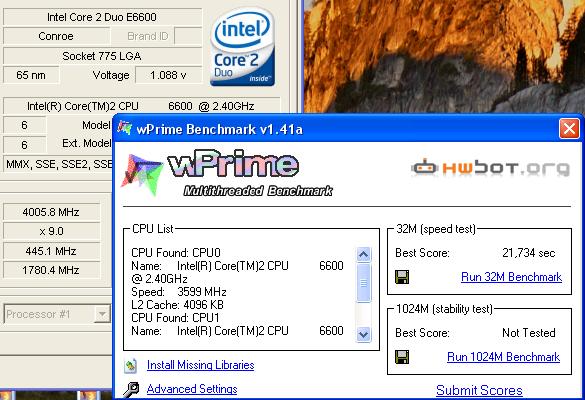Click 'CPU Found: CPU1' line in CPU List
The width and height of the screenshot is (585, 400).
point(175,318)
